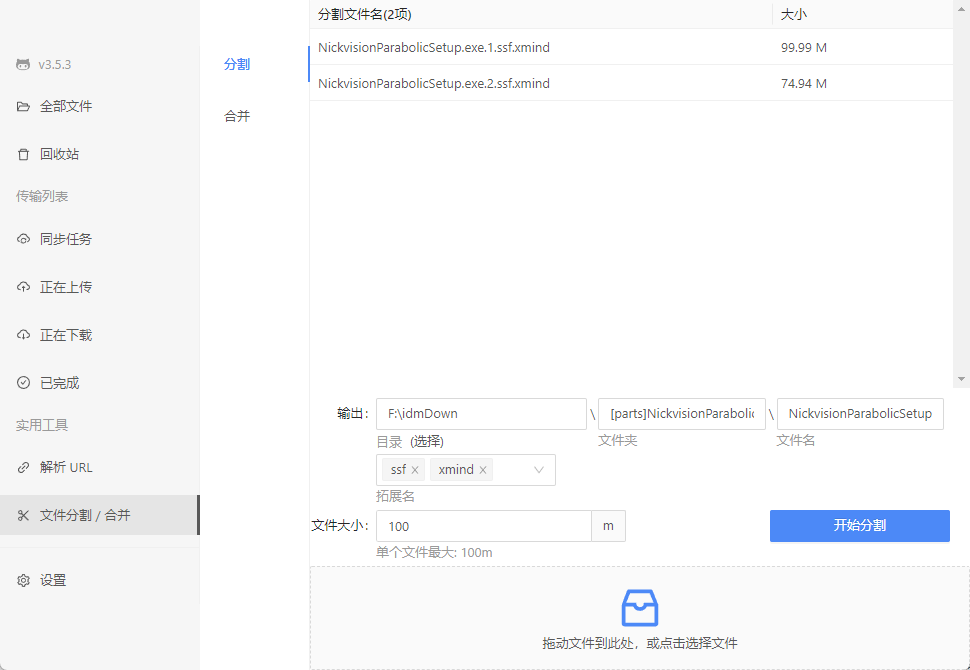Click the 74.94 M size cell

click(804, 84)
